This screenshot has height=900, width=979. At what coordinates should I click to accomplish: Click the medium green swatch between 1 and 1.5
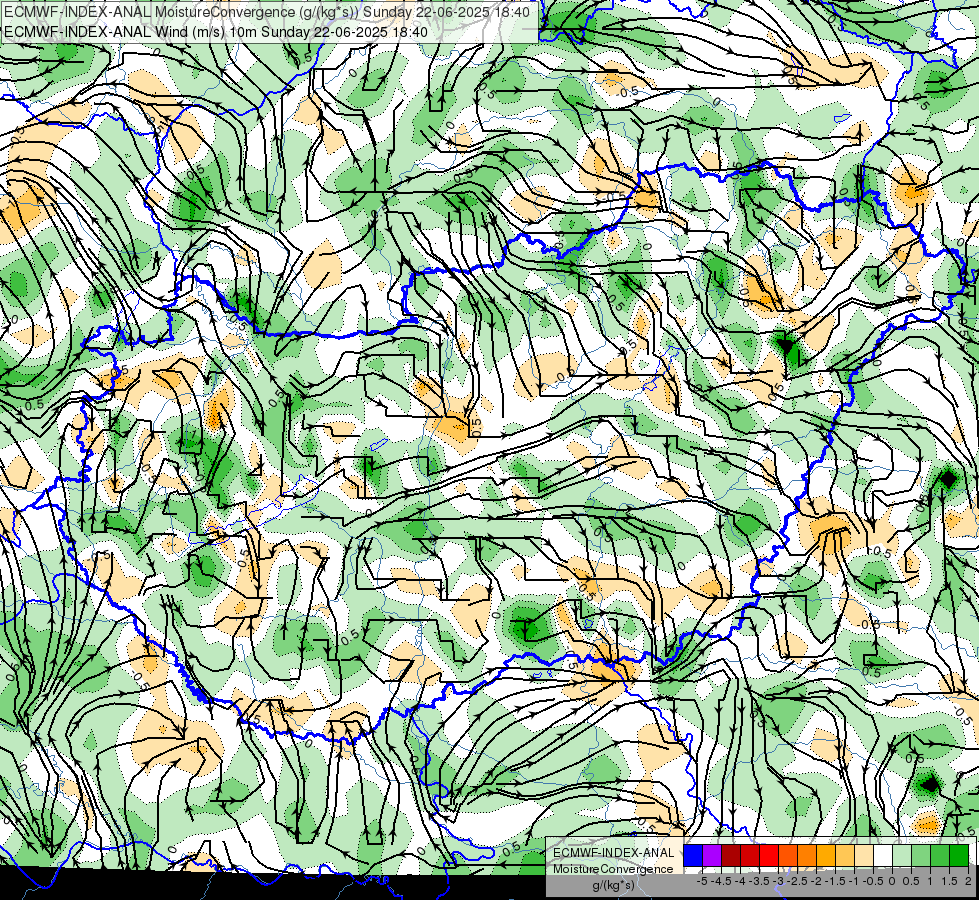pyautogui.click(x=940, y=856)
